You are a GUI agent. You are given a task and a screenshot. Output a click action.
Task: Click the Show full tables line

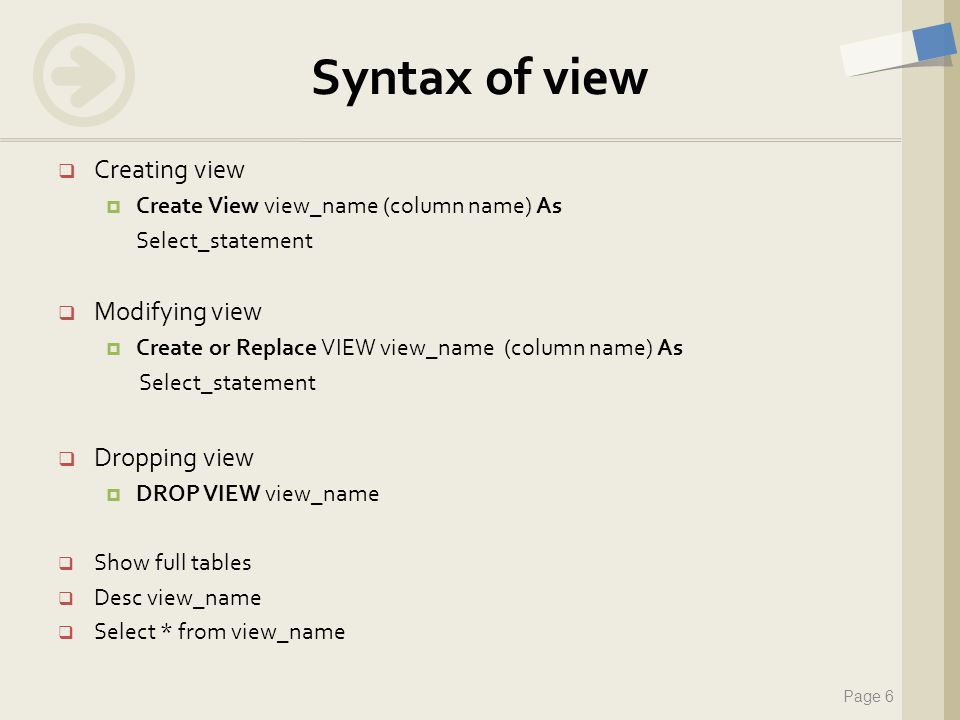click(173, 563)
